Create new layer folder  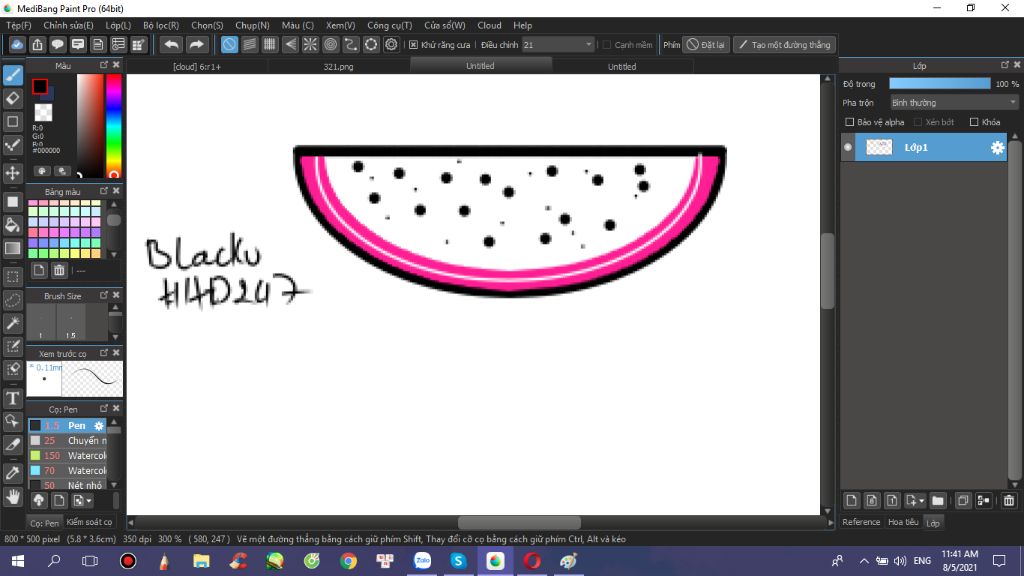click(x=938, y=501)
